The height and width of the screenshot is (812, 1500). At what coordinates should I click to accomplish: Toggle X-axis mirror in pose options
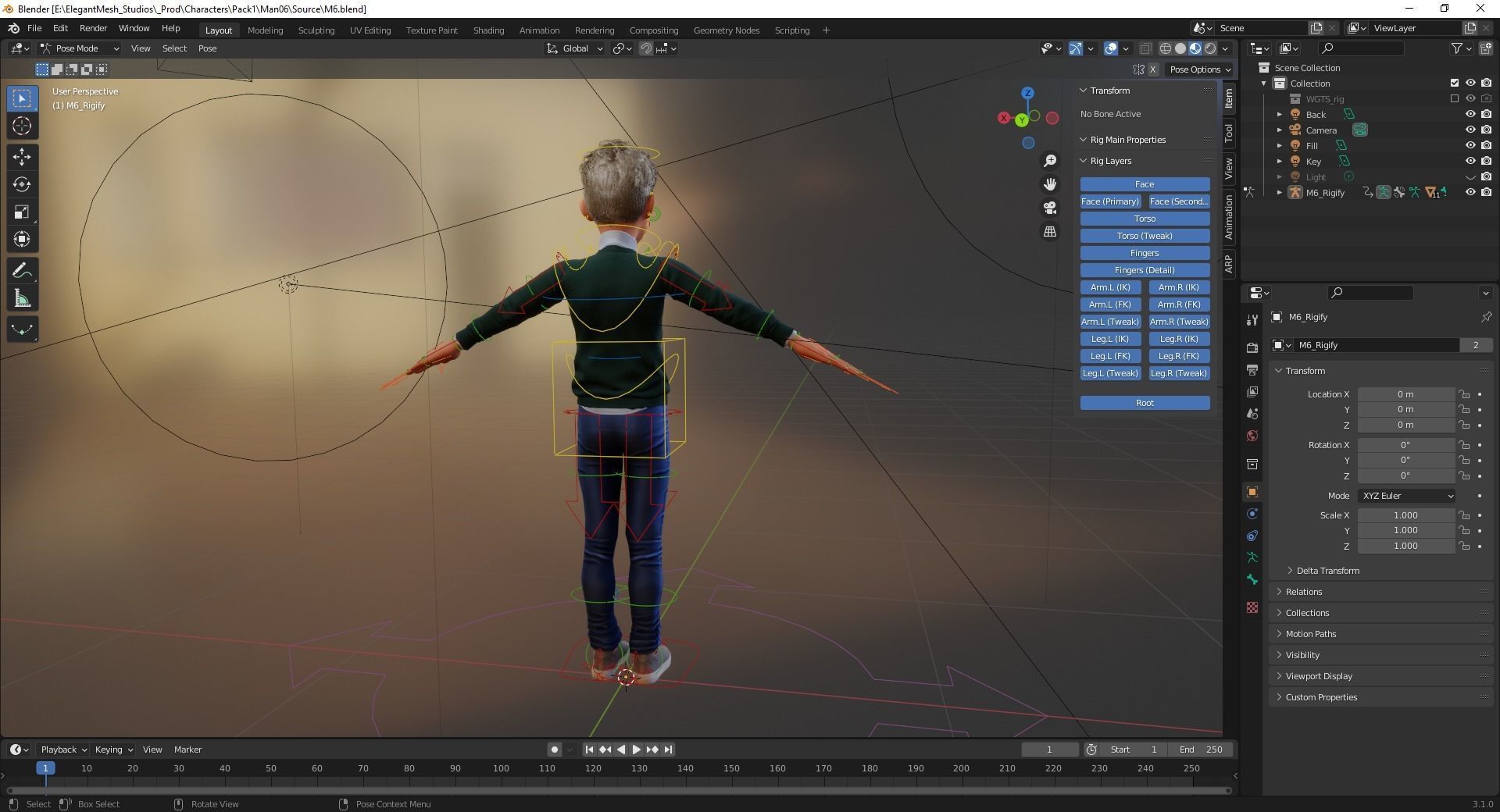tap(1152, 69)
